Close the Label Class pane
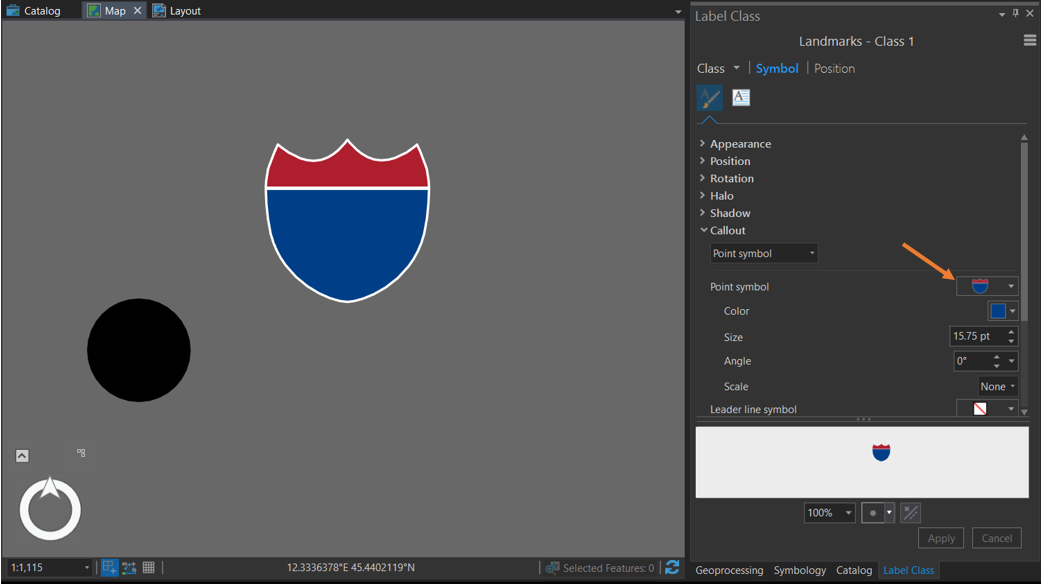Image resolution: width=1041 pixels, height=584 pixels. pyautogui.click(x=1030, y=13)
